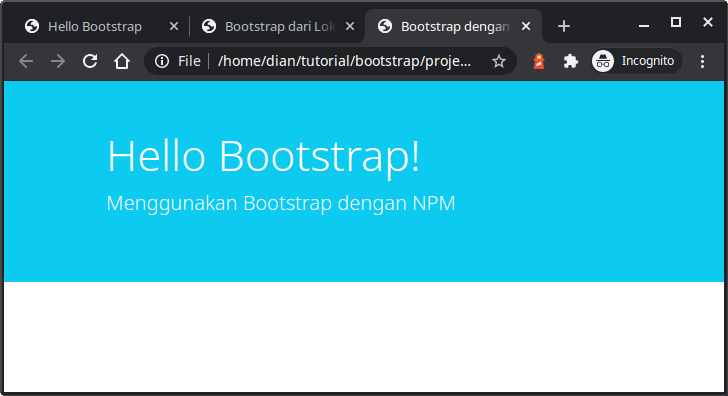Maximize the browser window
728x396 pixels.
676,22
